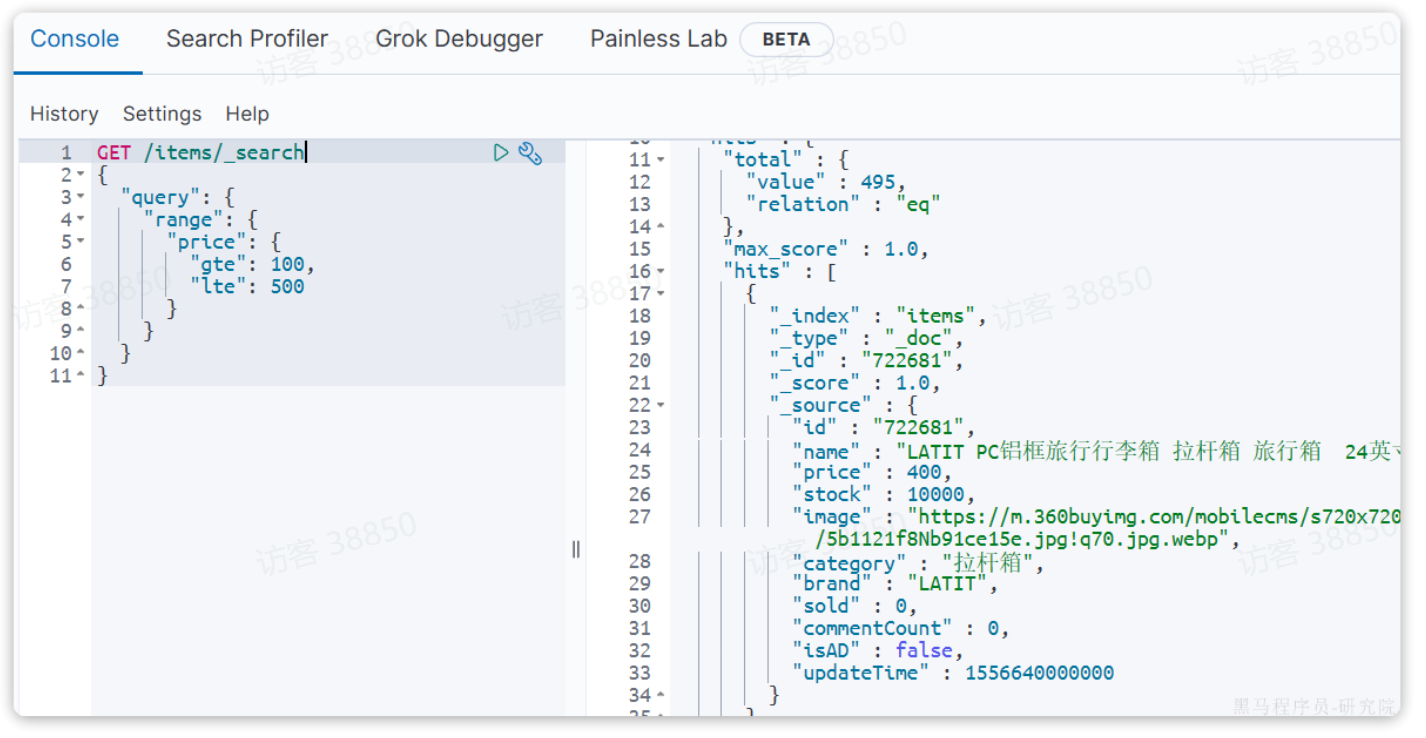Click the "_type" : "_doc" line
1426x738 pixels.
click(x=867, y=338)
